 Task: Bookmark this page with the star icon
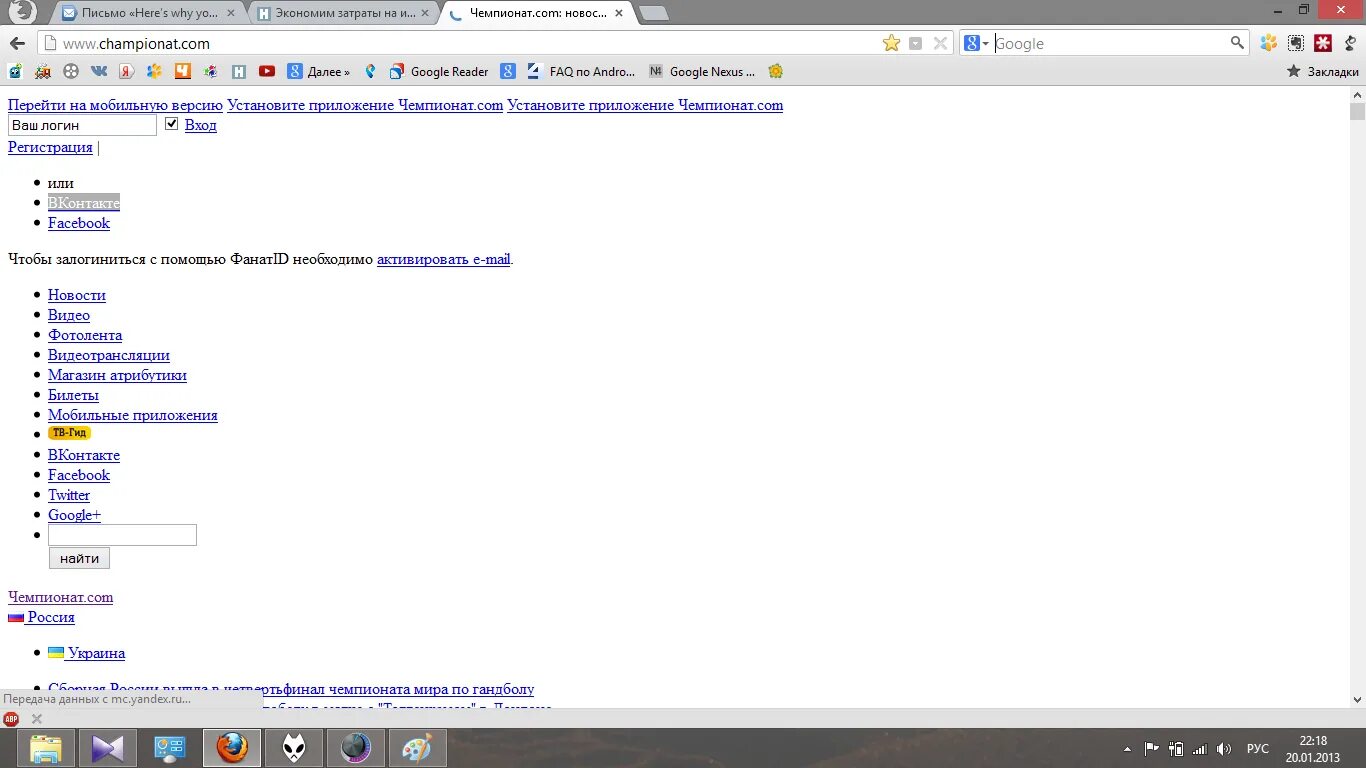(891, 43)
